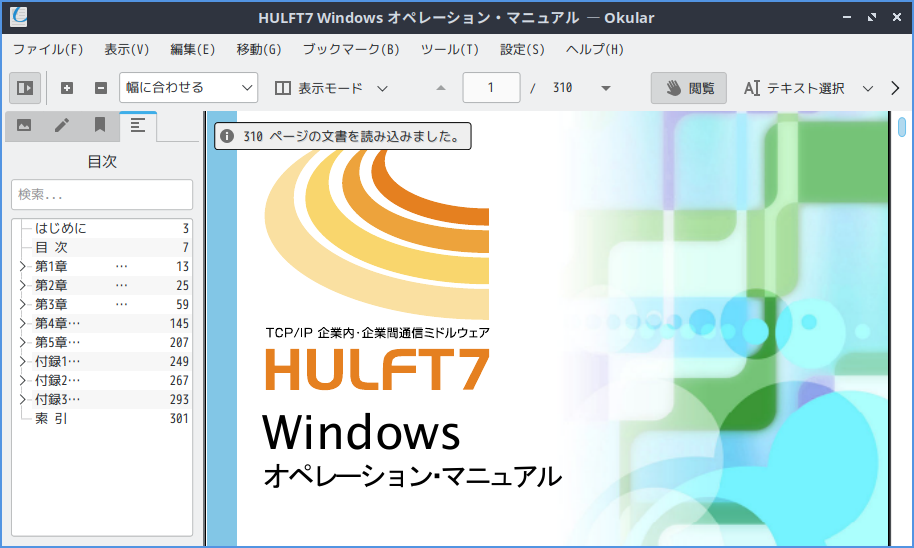The height and width of the screenshot is (548, 914).
Task: Open the 設定(S) menu
Action: (522, 50)
